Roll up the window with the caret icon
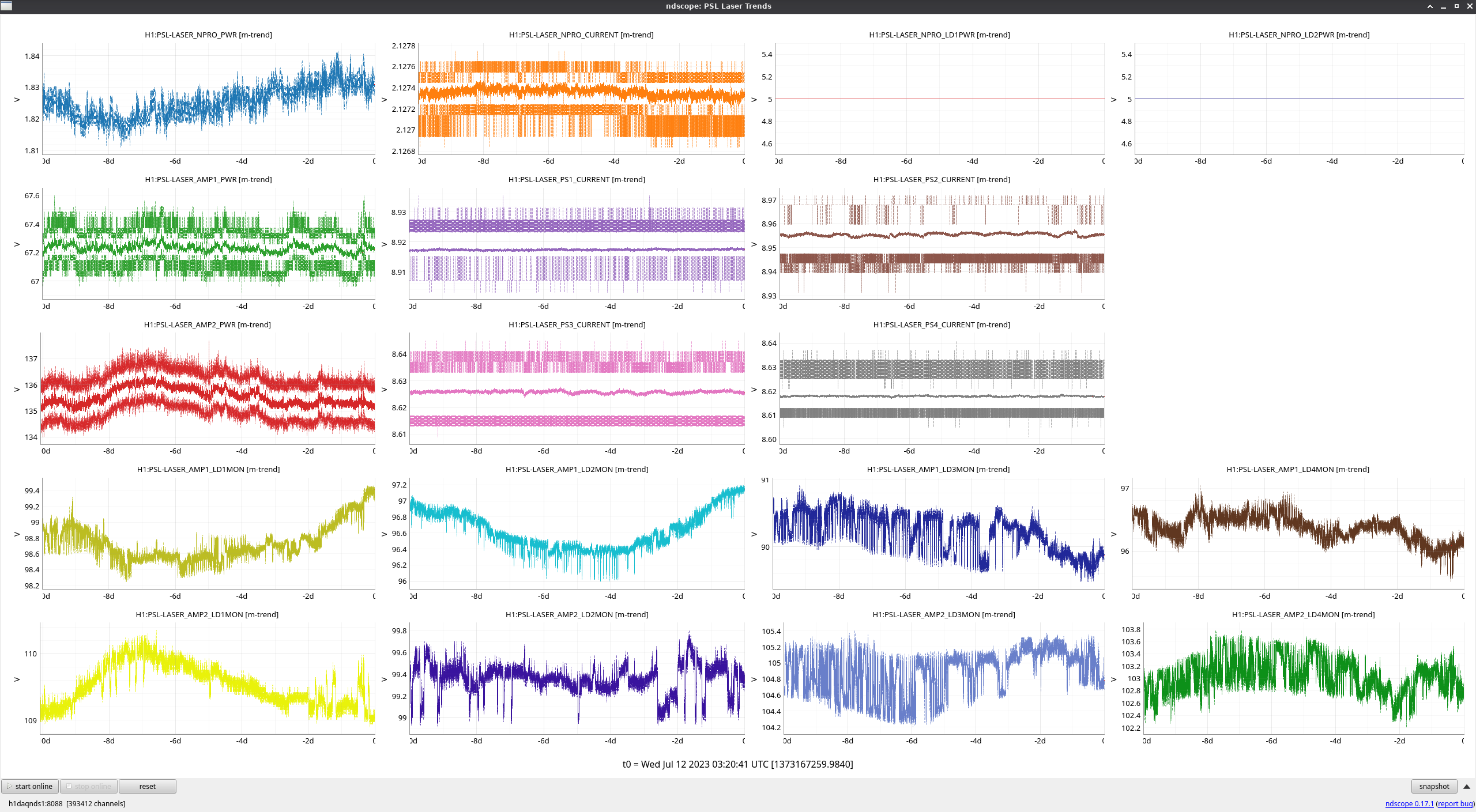Image resolution: width=1476 pixels, height=812 pixels. pos(1430,6)
